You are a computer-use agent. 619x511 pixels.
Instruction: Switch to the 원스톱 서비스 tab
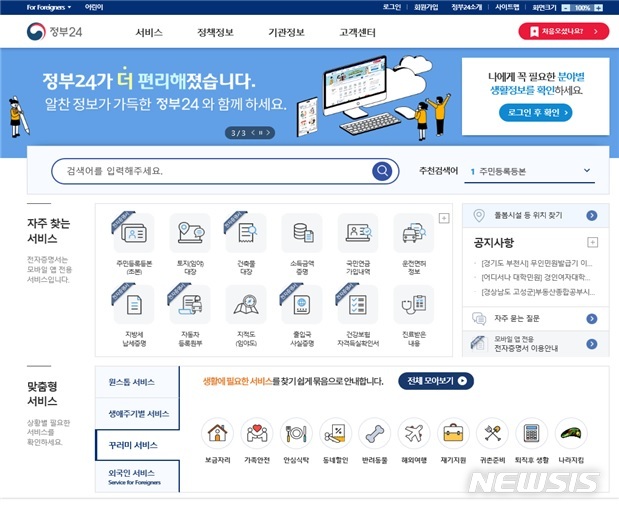click(x=137, y=382)
